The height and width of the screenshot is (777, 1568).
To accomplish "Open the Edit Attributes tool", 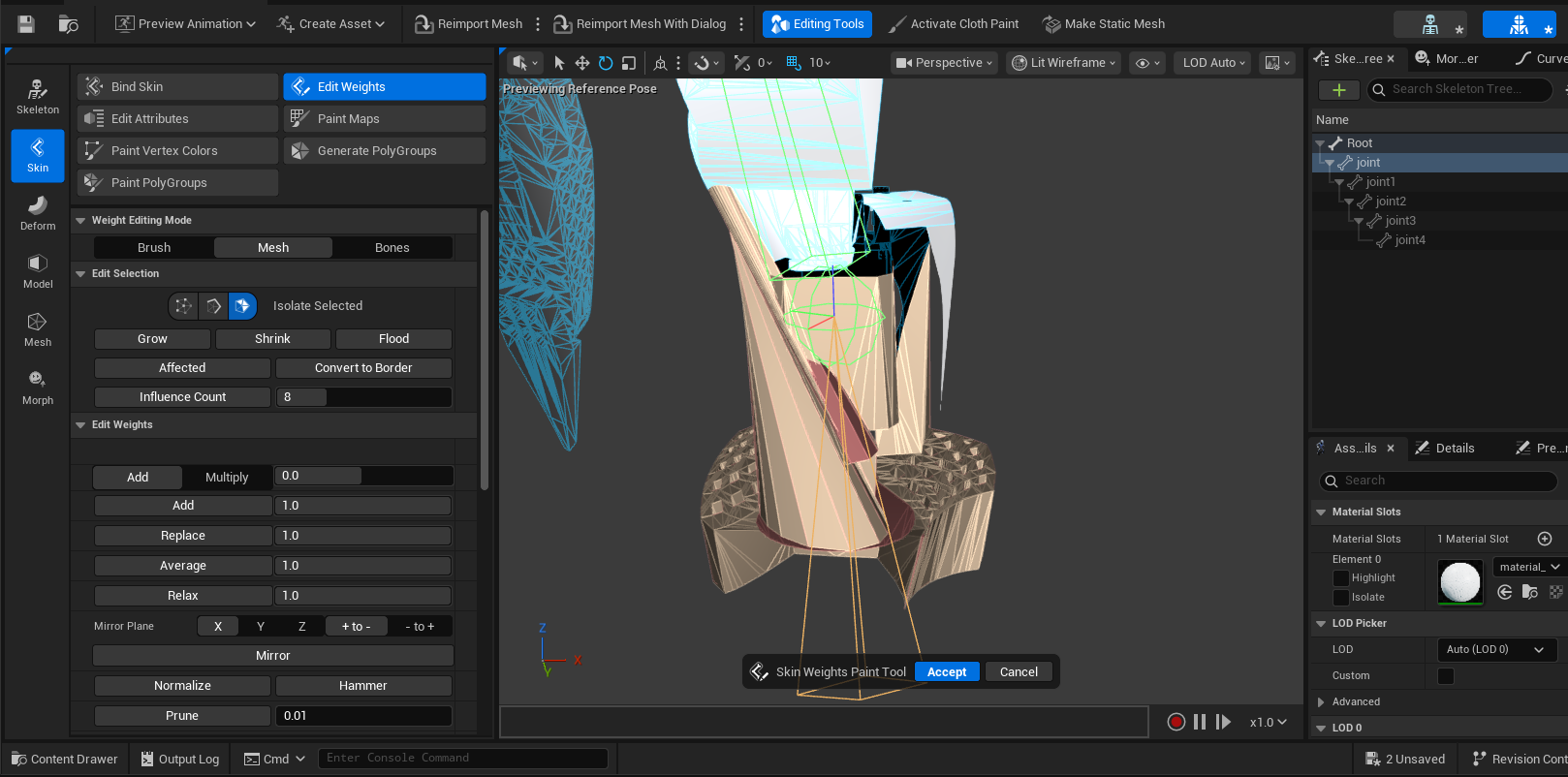I will 177,119.
